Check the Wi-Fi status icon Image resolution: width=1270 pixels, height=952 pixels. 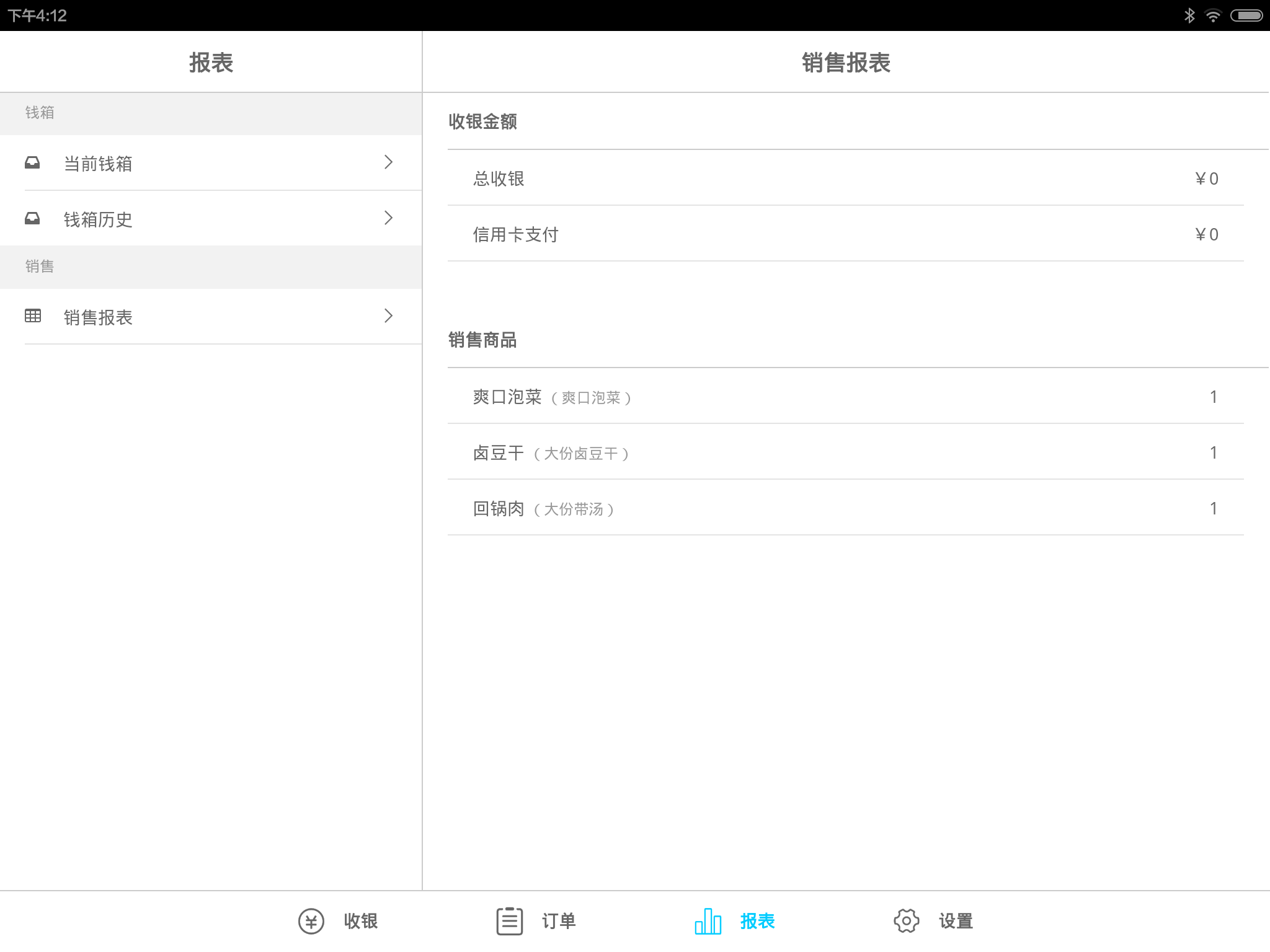point(1212,15)
